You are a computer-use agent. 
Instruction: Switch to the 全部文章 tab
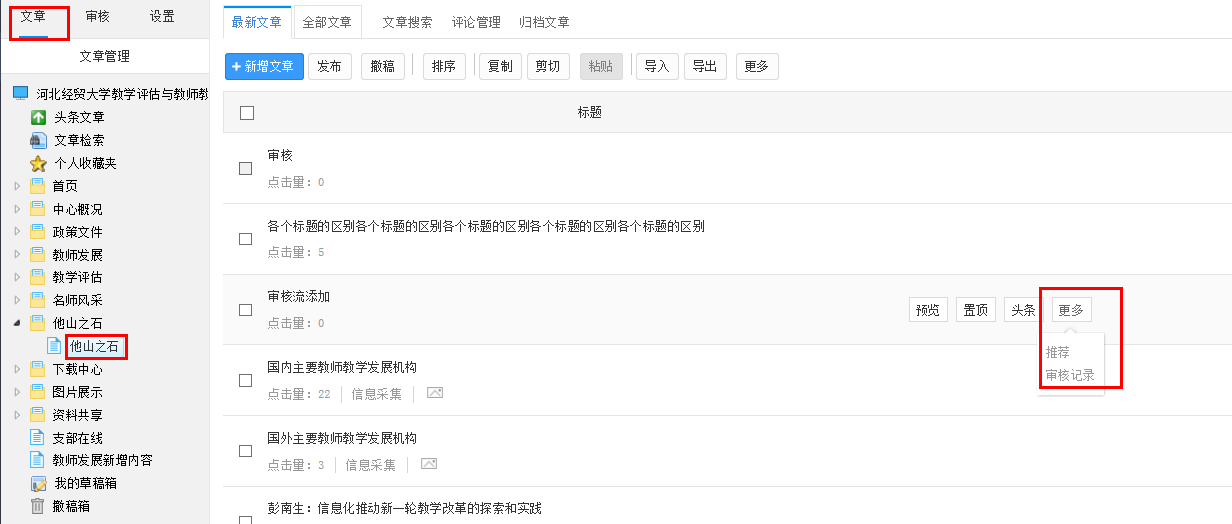(x=327, y=22)
